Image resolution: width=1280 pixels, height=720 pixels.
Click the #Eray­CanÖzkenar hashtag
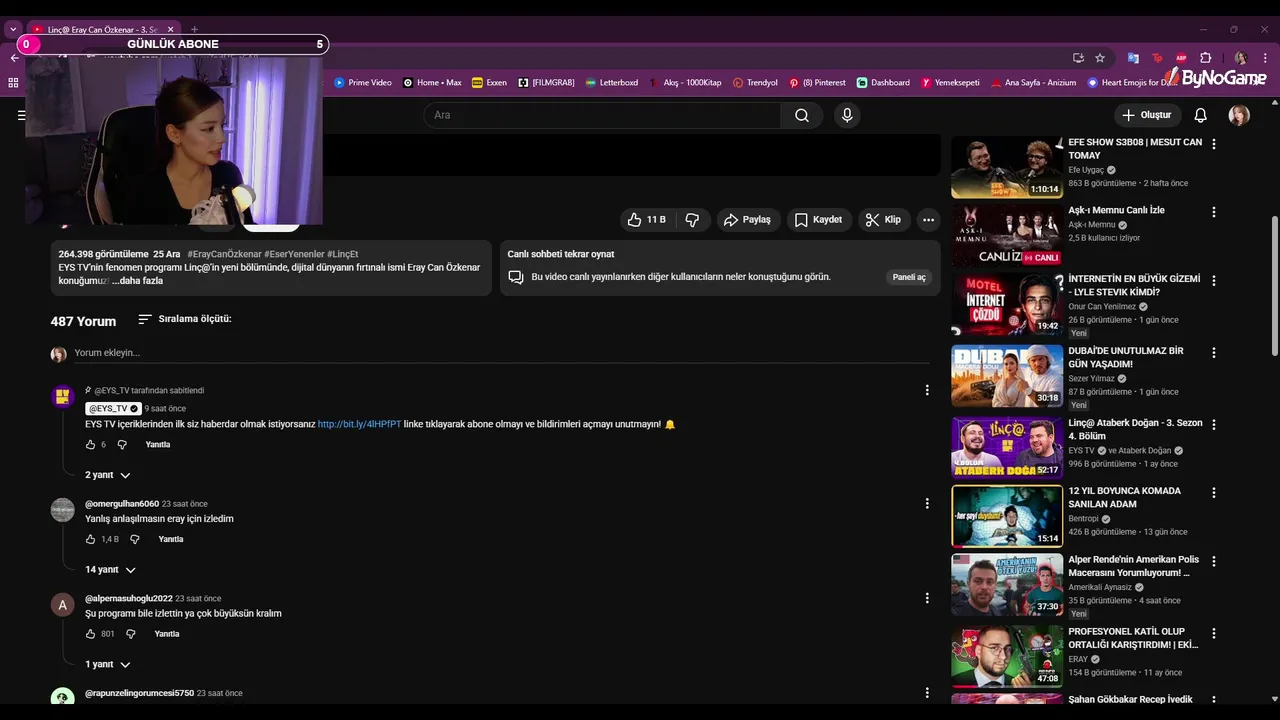point(224,254)
